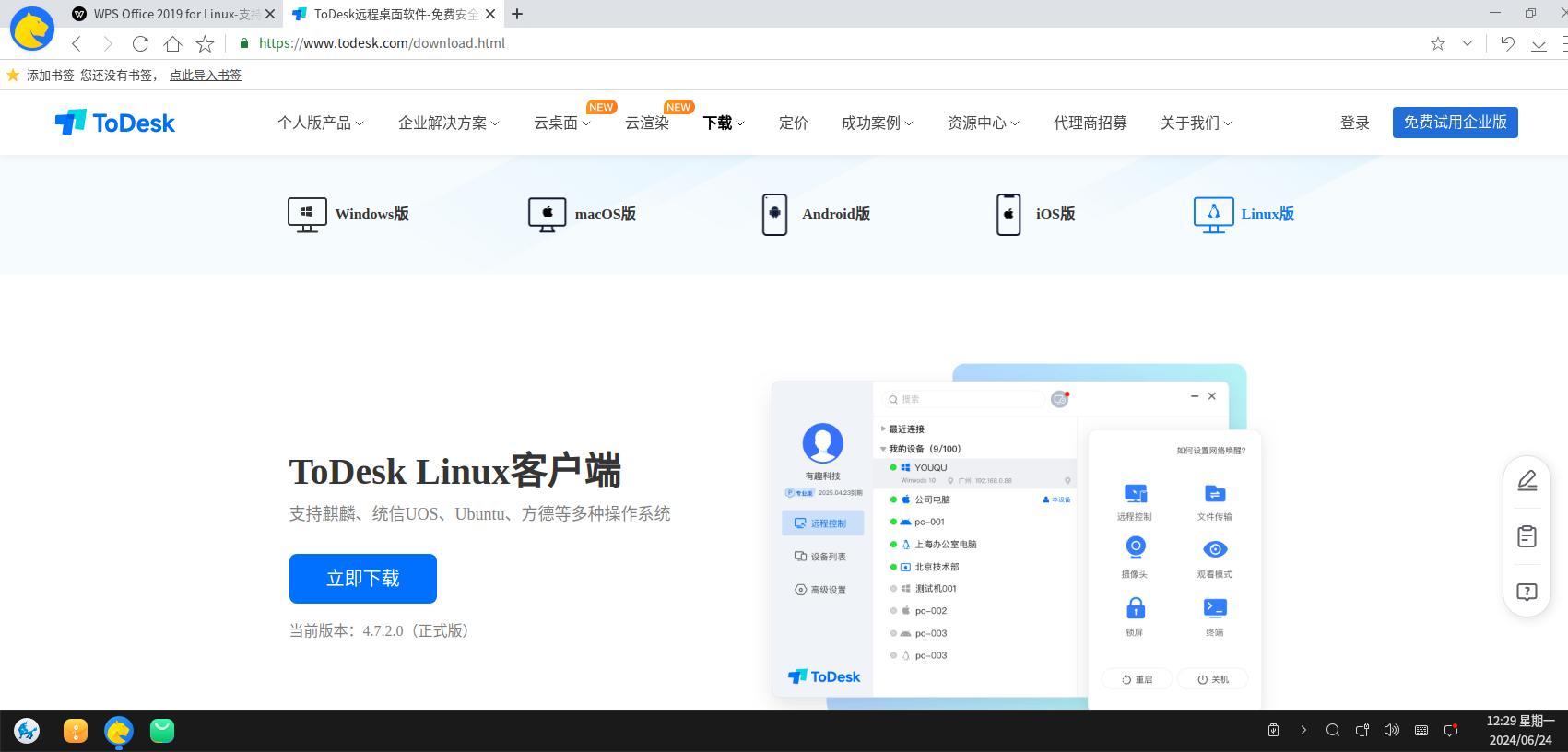Expand 云桌面 menu
The image size is (1568, 752).
[562, 123]
